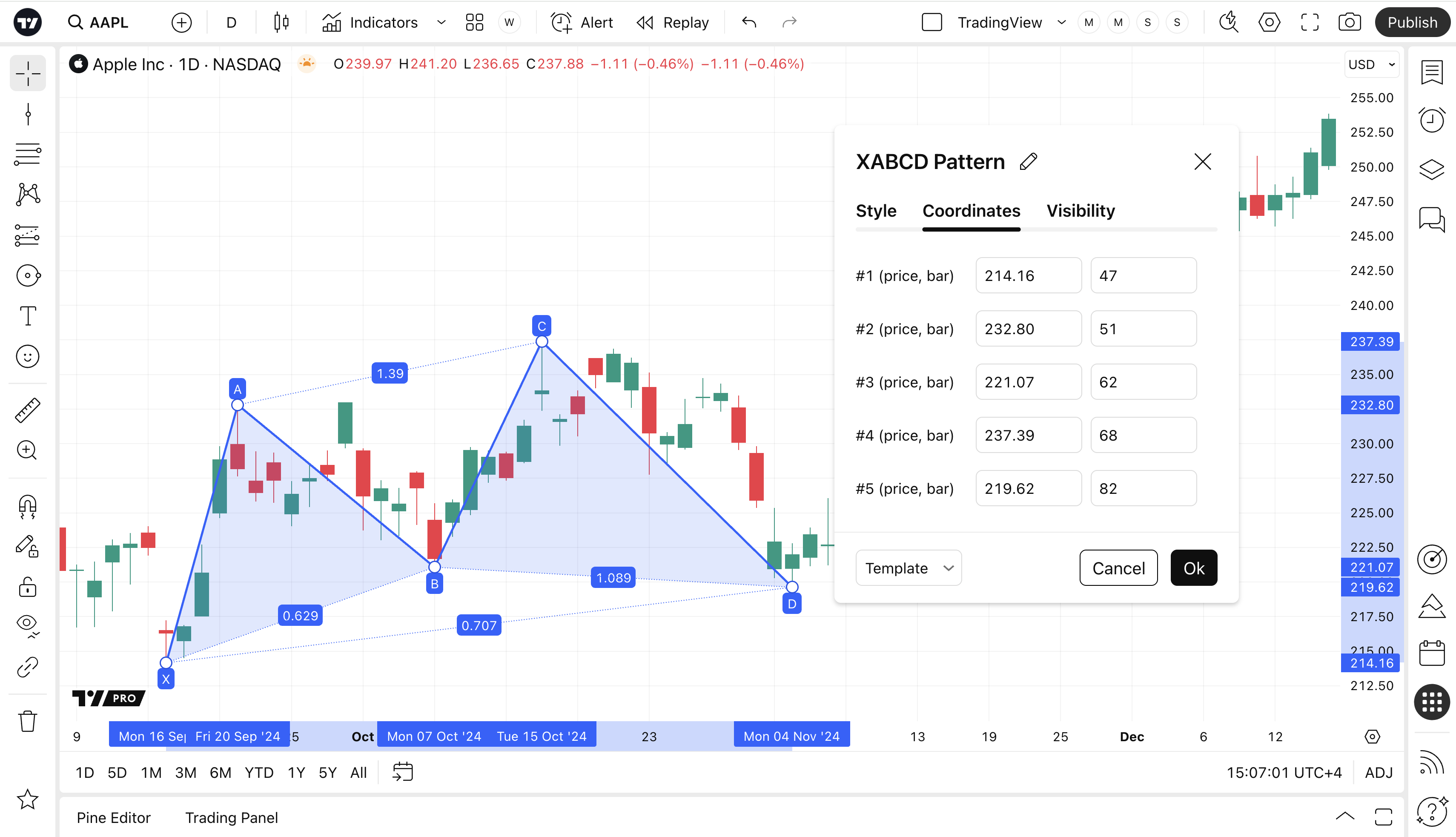Open the Template dropdown
The height and width of the screenshot is (837, 1456).
(908, 568)
